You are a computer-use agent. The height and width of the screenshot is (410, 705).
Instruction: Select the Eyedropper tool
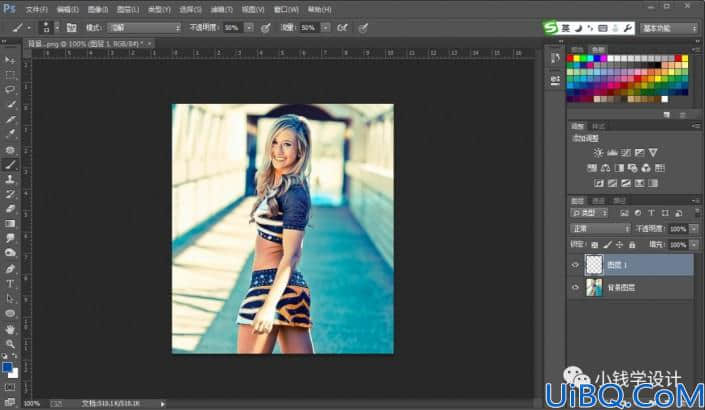coord(10,134)
